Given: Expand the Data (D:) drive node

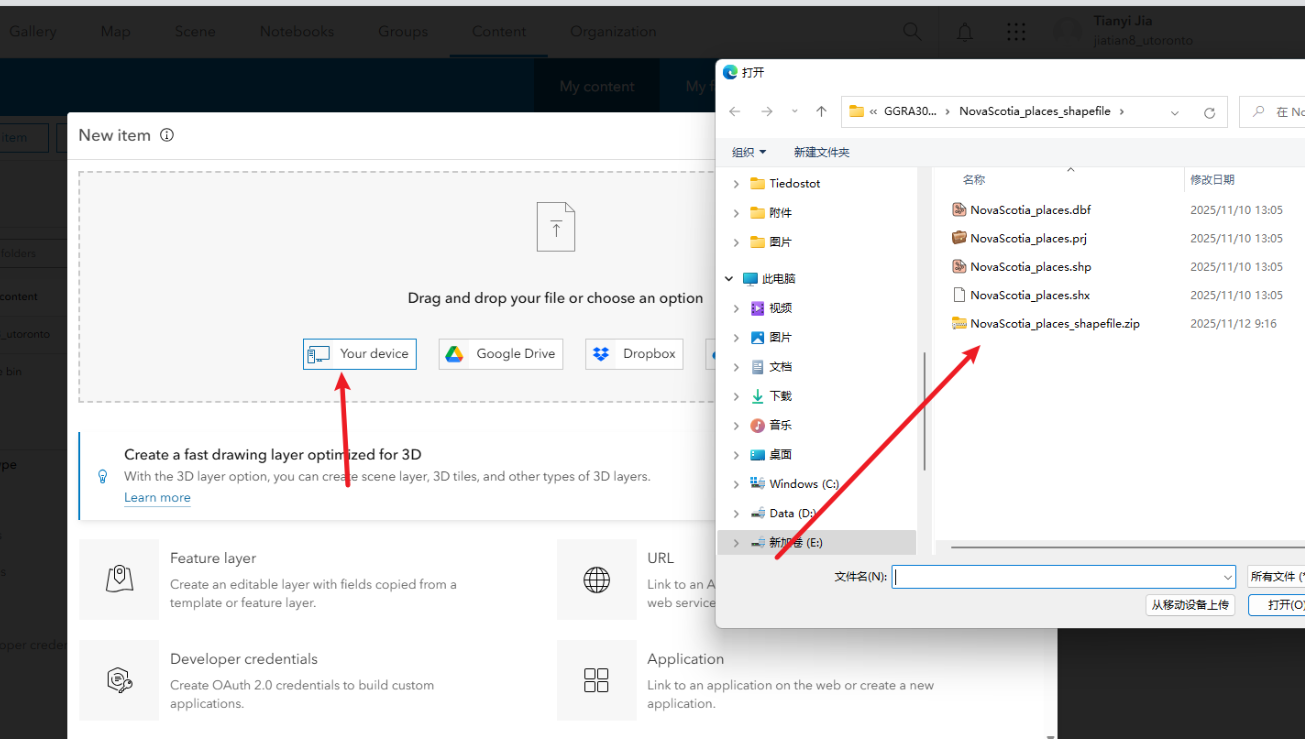Looking at the screenshot, I should click(737, 513).
